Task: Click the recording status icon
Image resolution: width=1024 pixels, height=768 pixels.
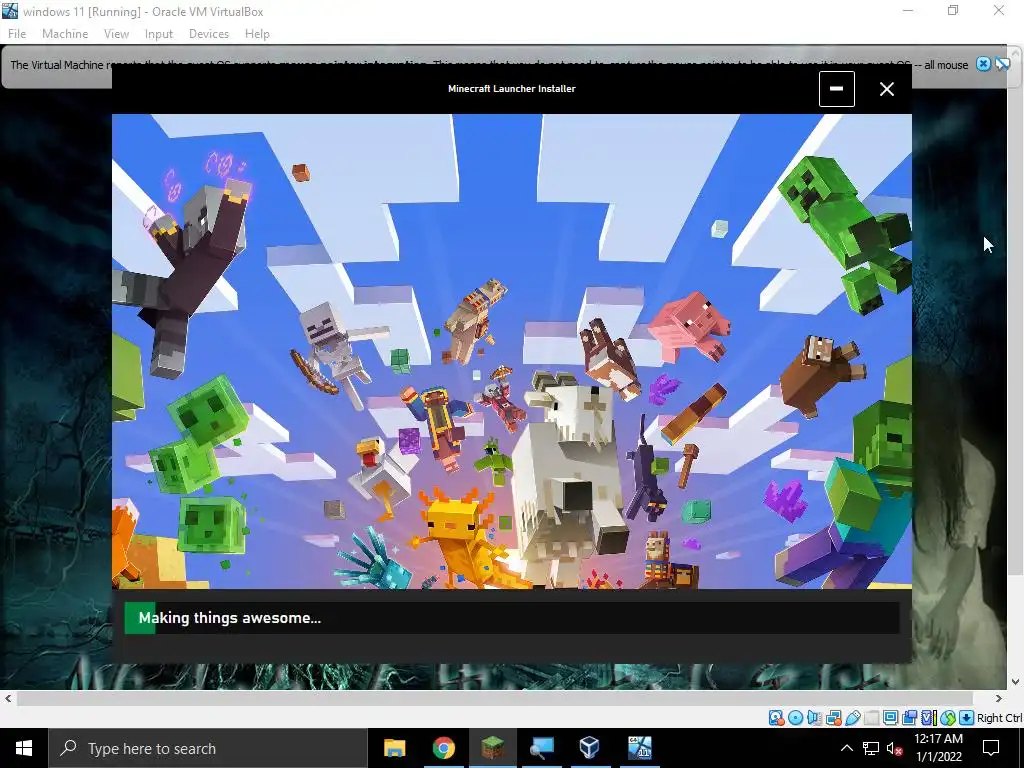Action: click(909, 718)
